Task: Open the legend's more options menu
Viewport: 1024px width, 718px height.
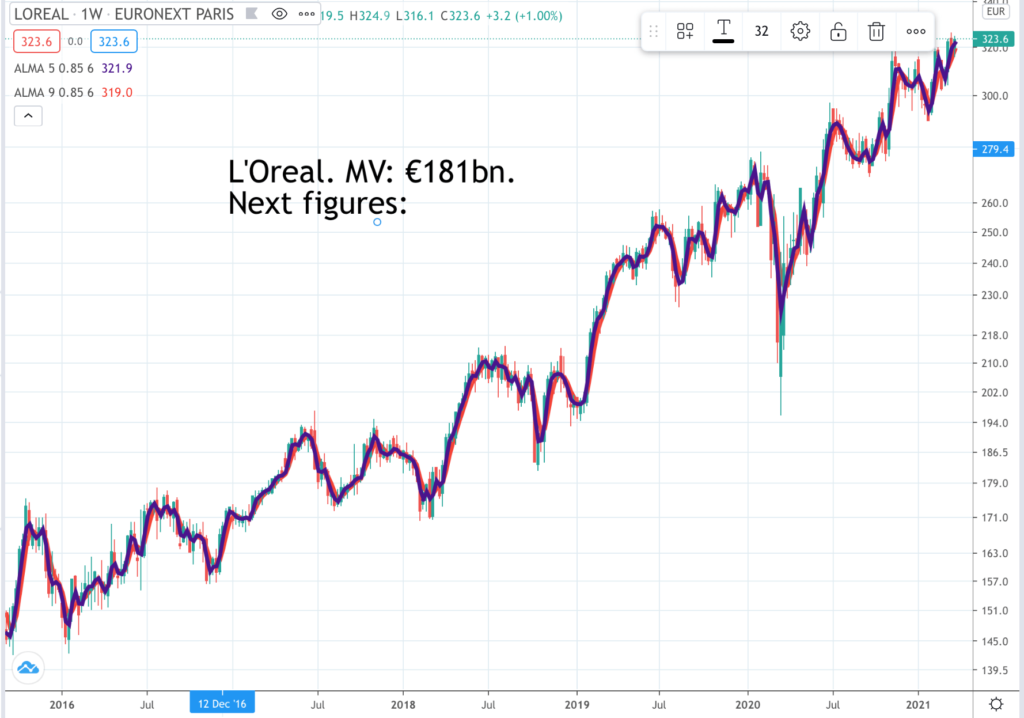Action: click(x=306, y=14)
